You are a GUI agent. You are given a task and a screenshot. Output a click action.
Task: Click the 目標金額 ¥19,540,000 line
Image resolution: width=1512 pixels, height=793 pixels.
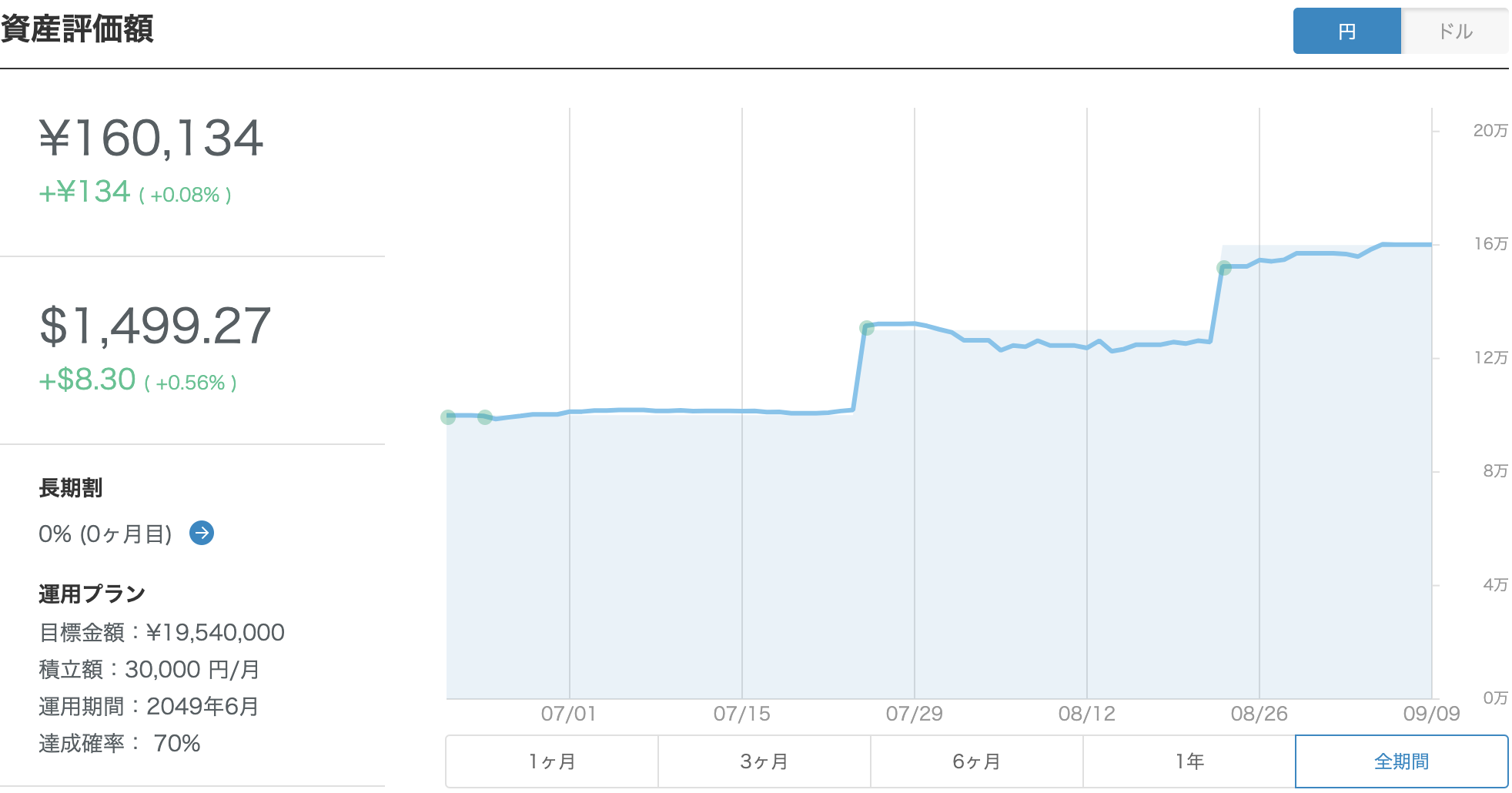tap(162, 633)
